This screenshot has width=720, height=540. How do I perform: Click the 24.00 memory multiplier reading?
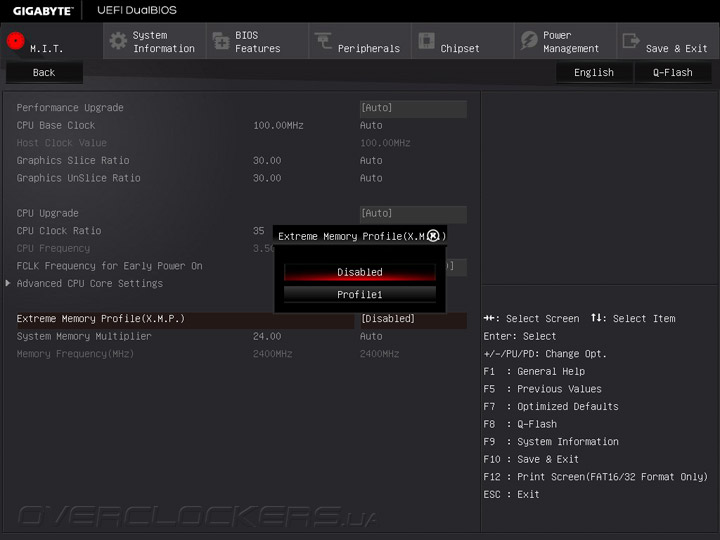(x=267, y=336)
